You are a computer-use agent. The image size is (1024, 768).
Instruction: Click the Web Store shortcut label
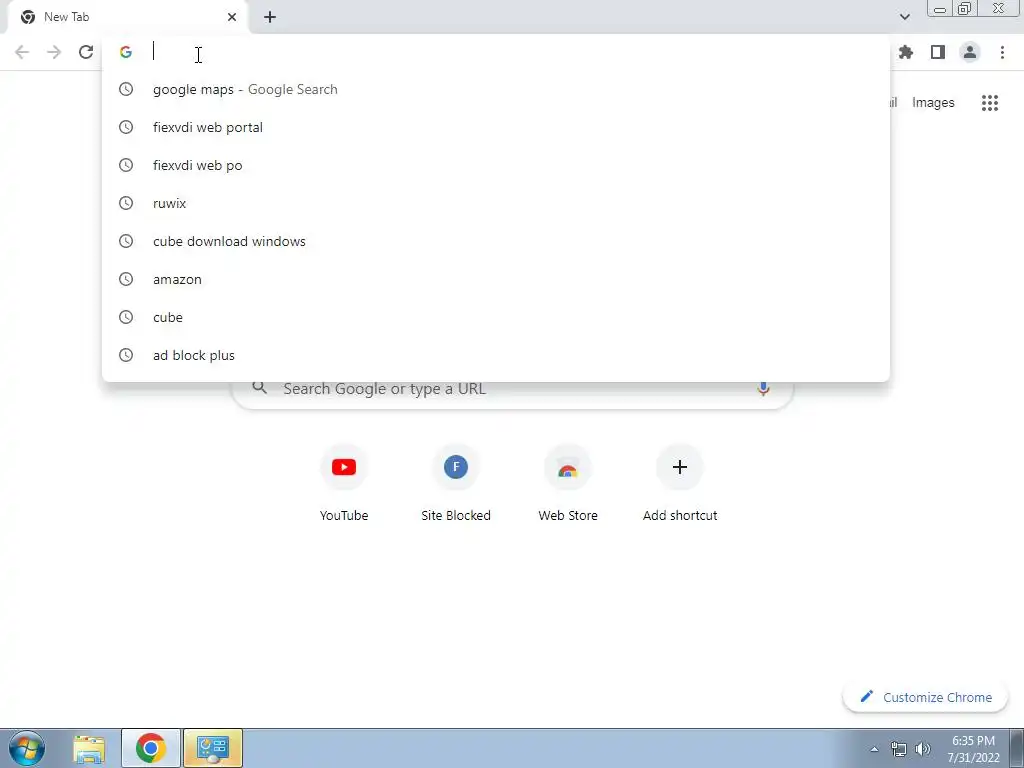click(x=568, y=515)
